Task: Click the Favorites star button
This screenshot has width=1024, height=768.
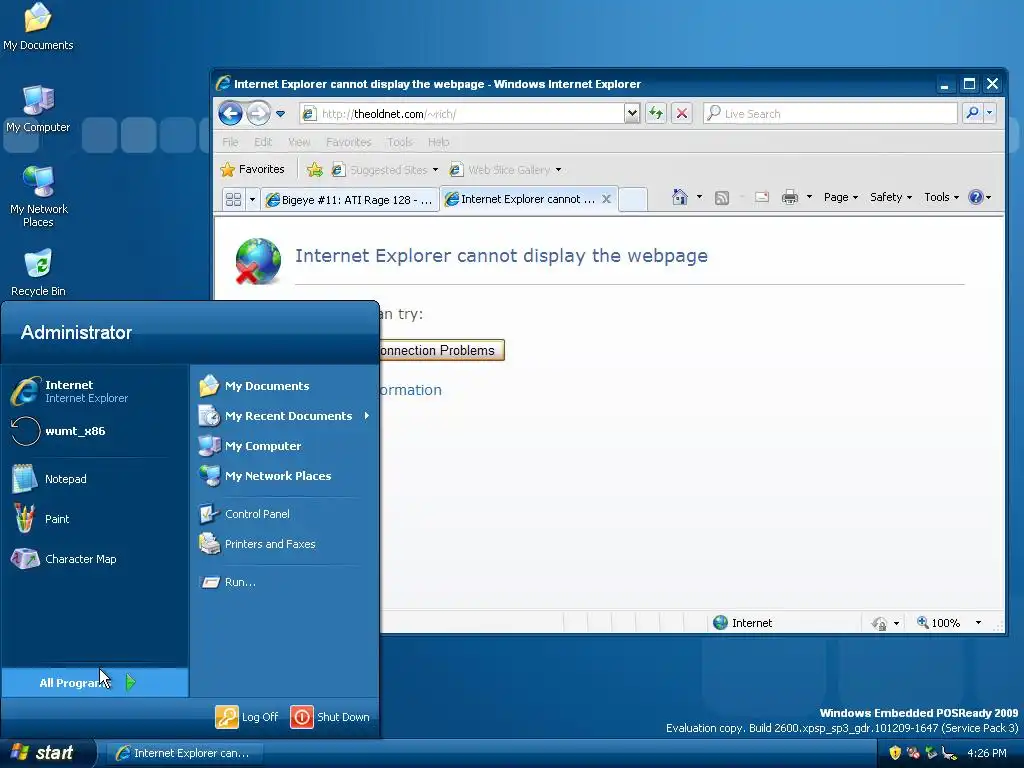Action: [253, 170]
